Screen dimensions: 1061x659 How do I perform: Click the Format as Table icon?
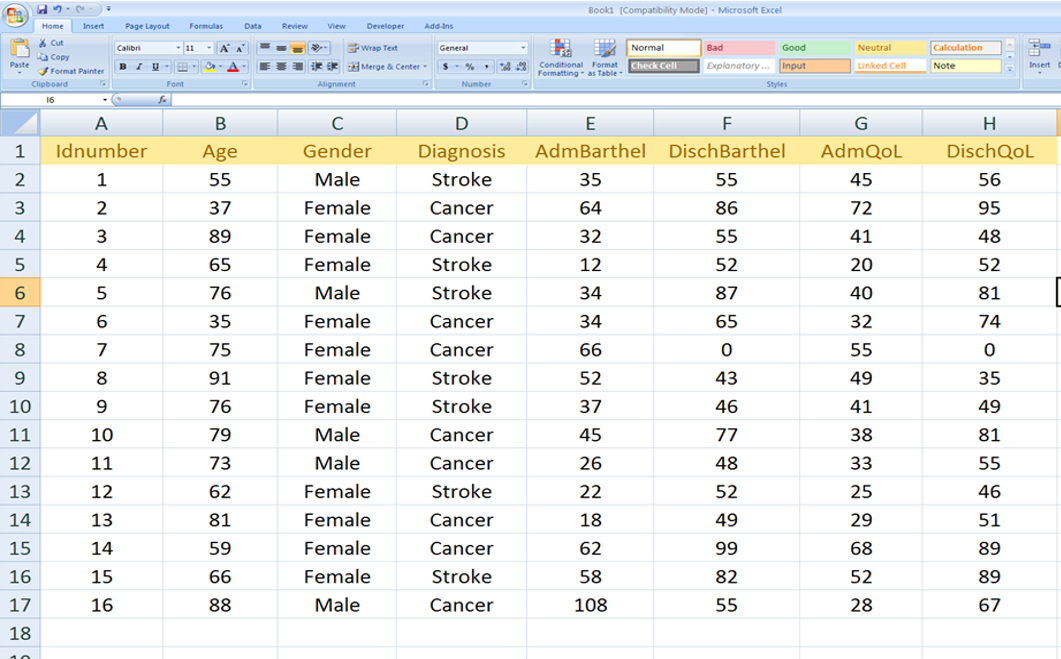pos(605,58)
